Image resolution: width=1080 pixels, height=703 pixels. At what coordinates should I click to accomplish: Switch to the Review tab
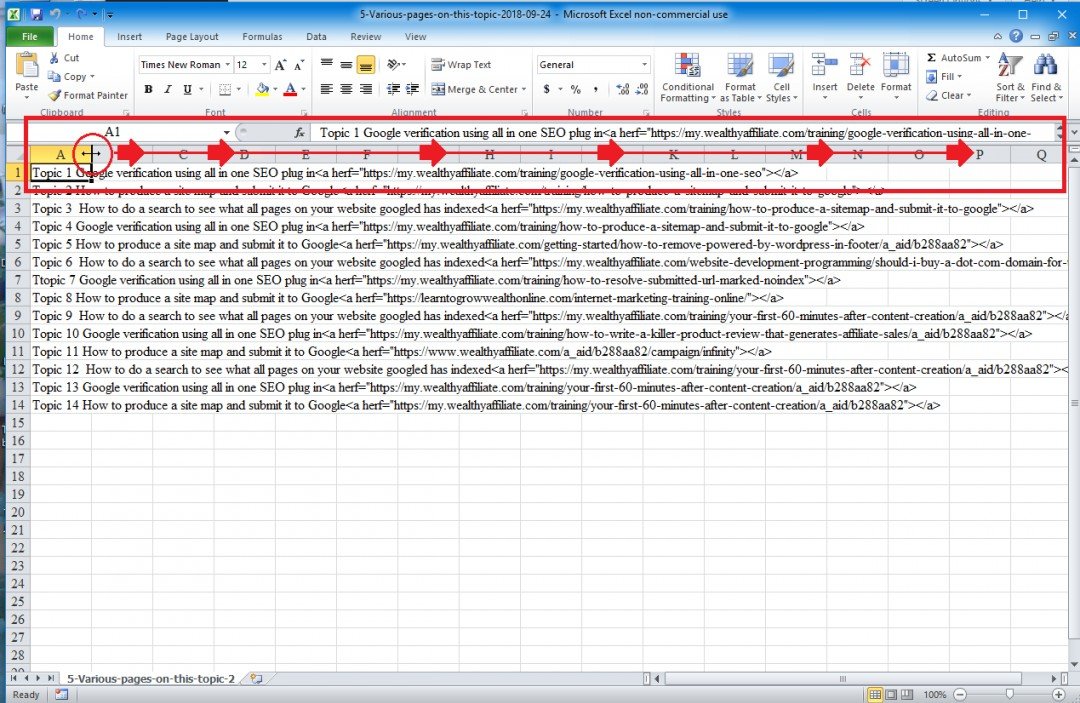tap(366, 36)
